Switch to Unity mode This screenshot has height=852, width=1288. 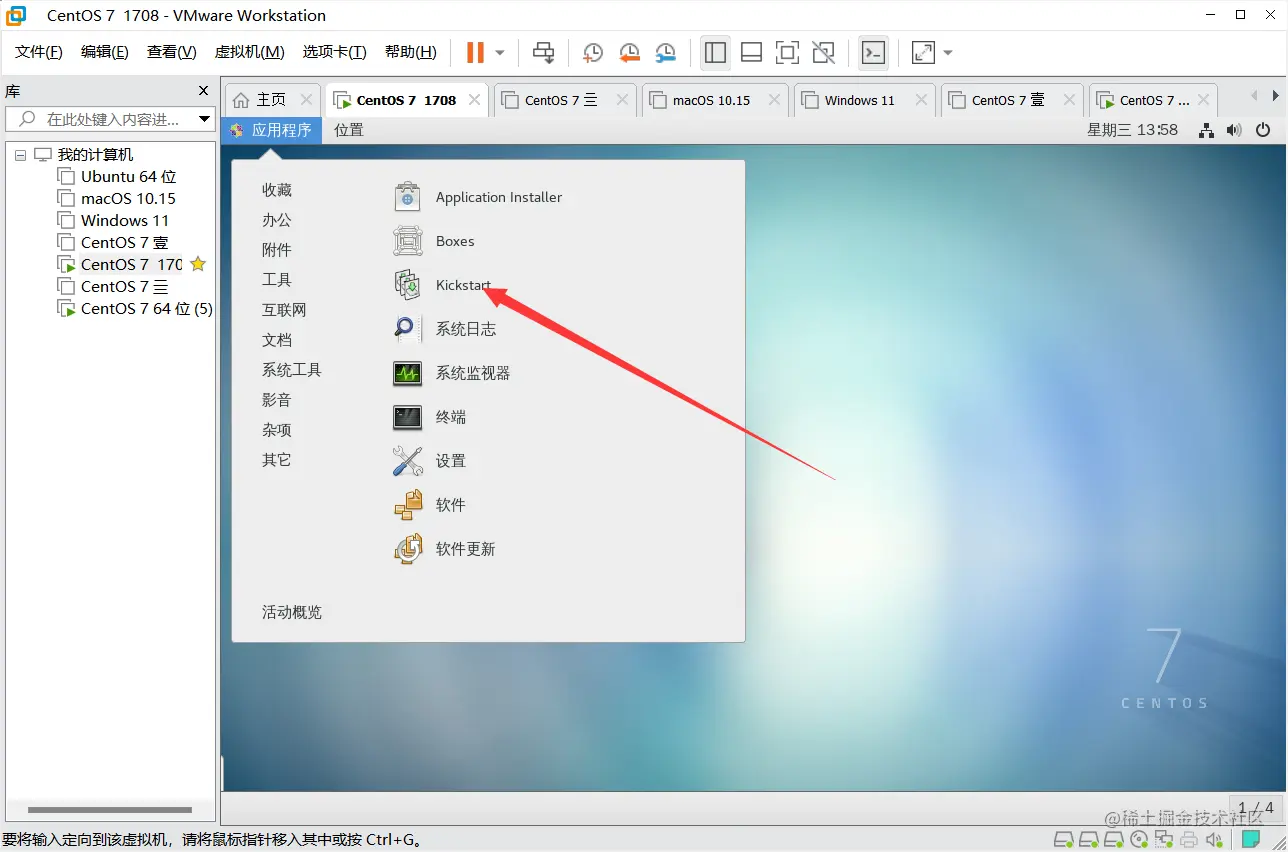coord(823,52)
